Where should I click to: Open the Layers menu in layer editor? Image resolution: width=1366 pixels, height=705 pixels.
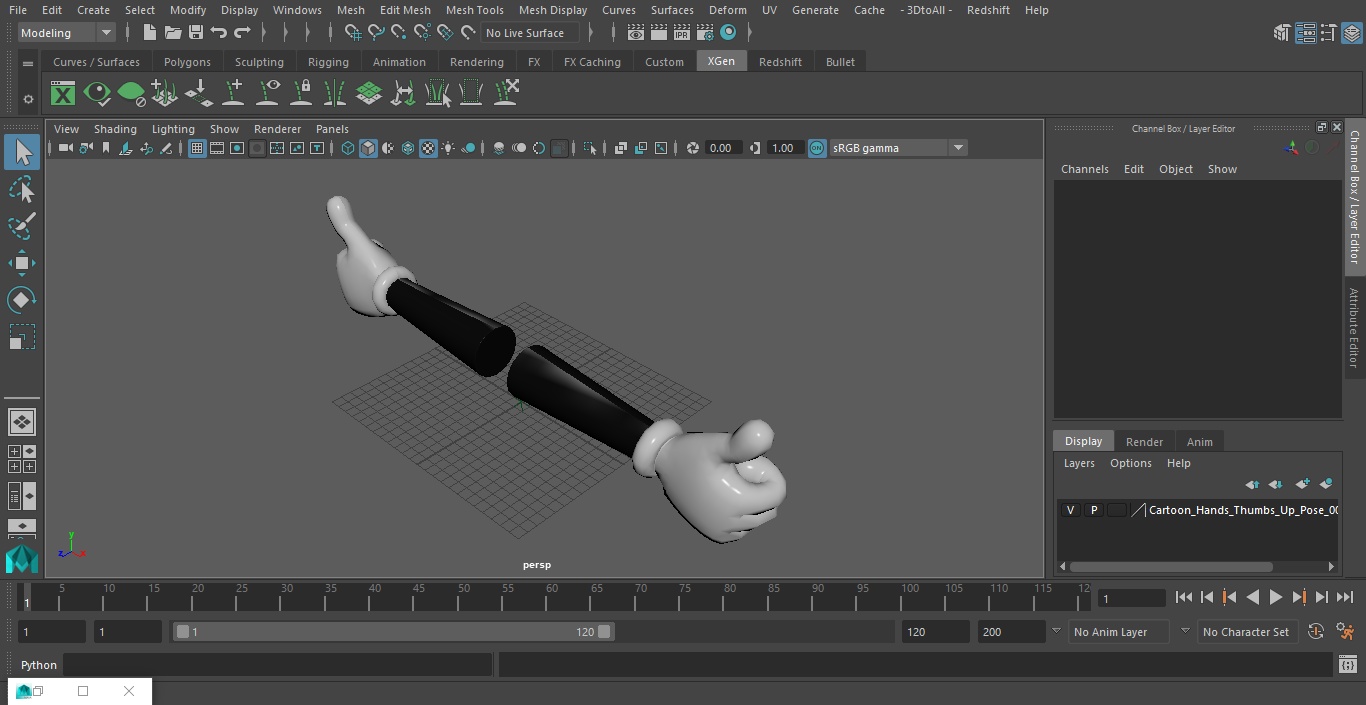click(1078, 463)
